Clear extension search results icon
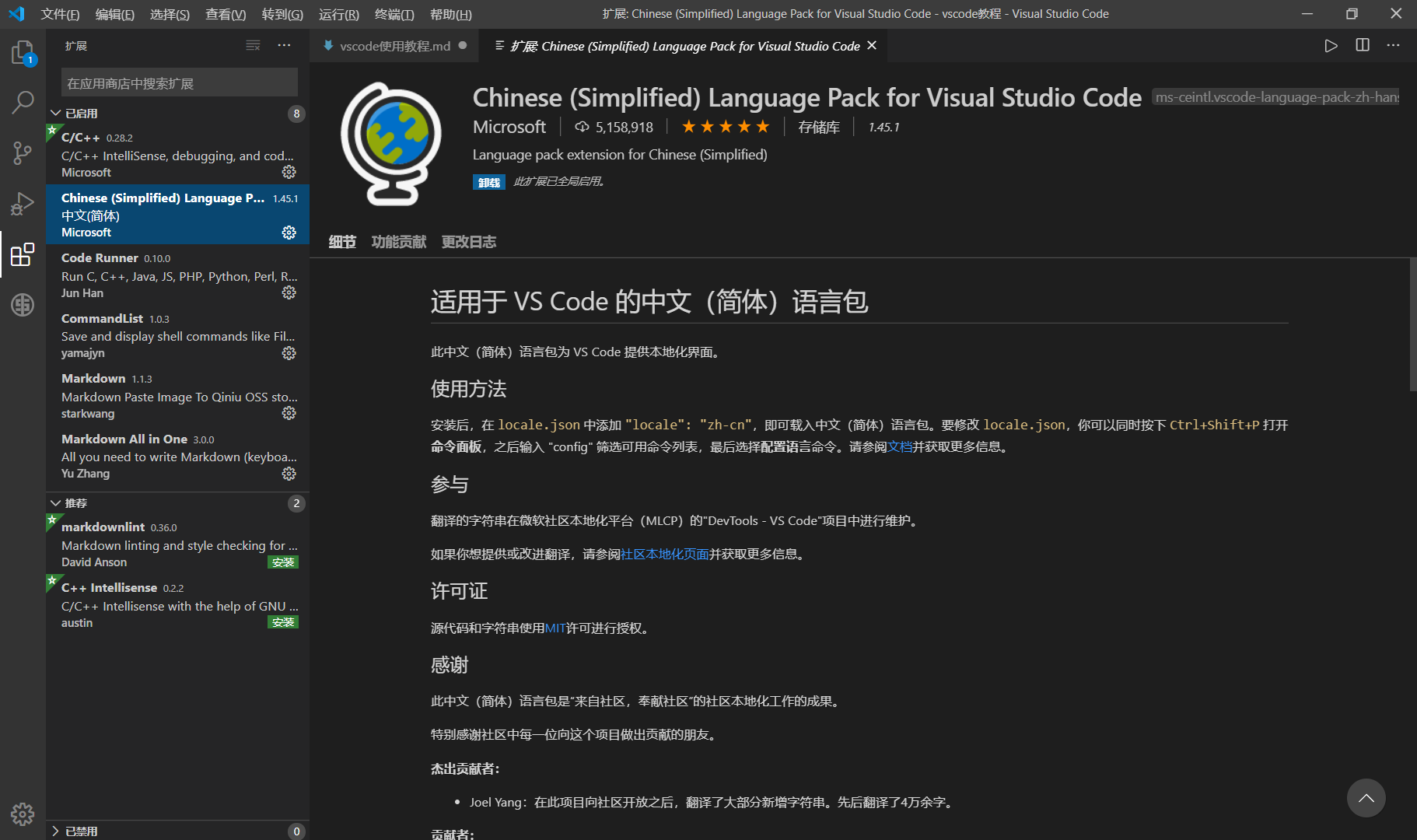Image resolution: width=1417 pixels, height=840 pixels. pyautogui.click(x=253, y=46)
